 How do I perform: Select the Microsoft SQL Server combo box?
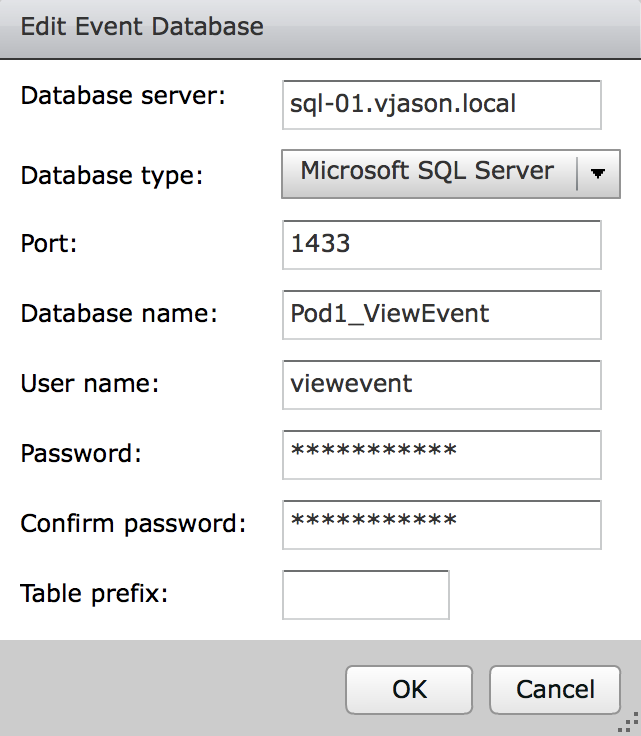coord(430,173)
